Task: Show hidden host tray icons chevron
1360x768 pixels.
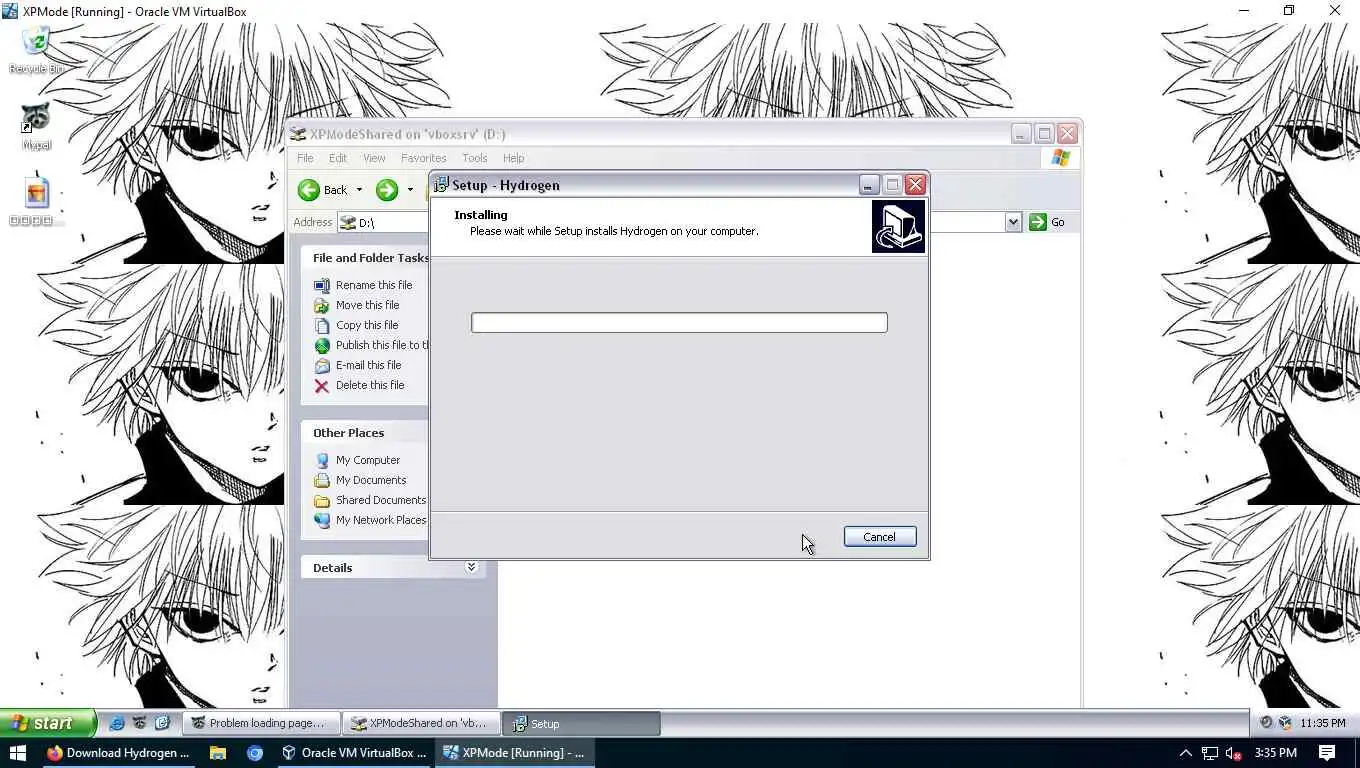Action: click(1186, 753)
